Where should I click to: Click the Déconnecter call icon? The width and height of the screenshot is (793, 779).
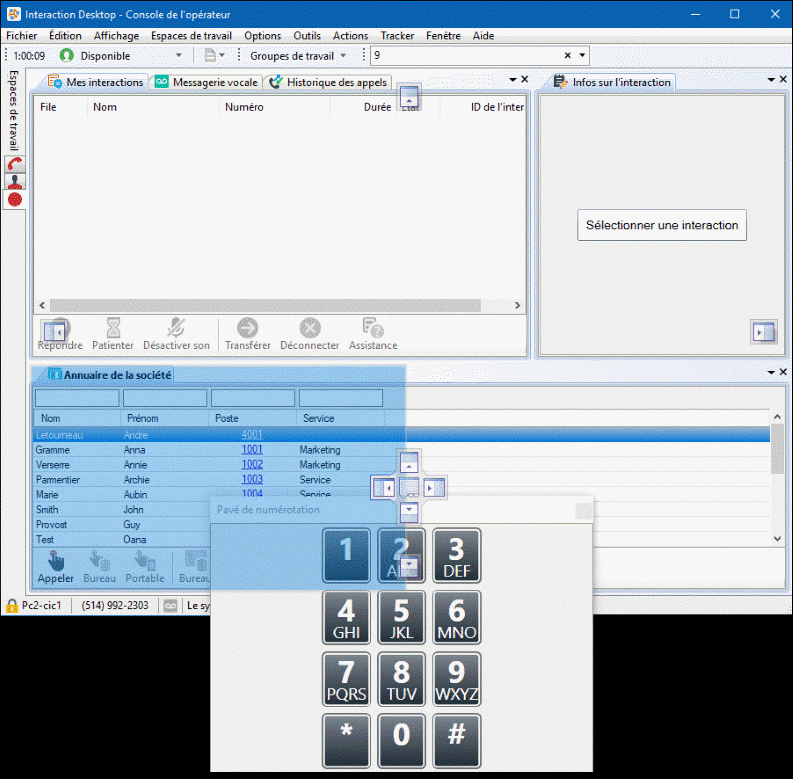click(310, 328)
